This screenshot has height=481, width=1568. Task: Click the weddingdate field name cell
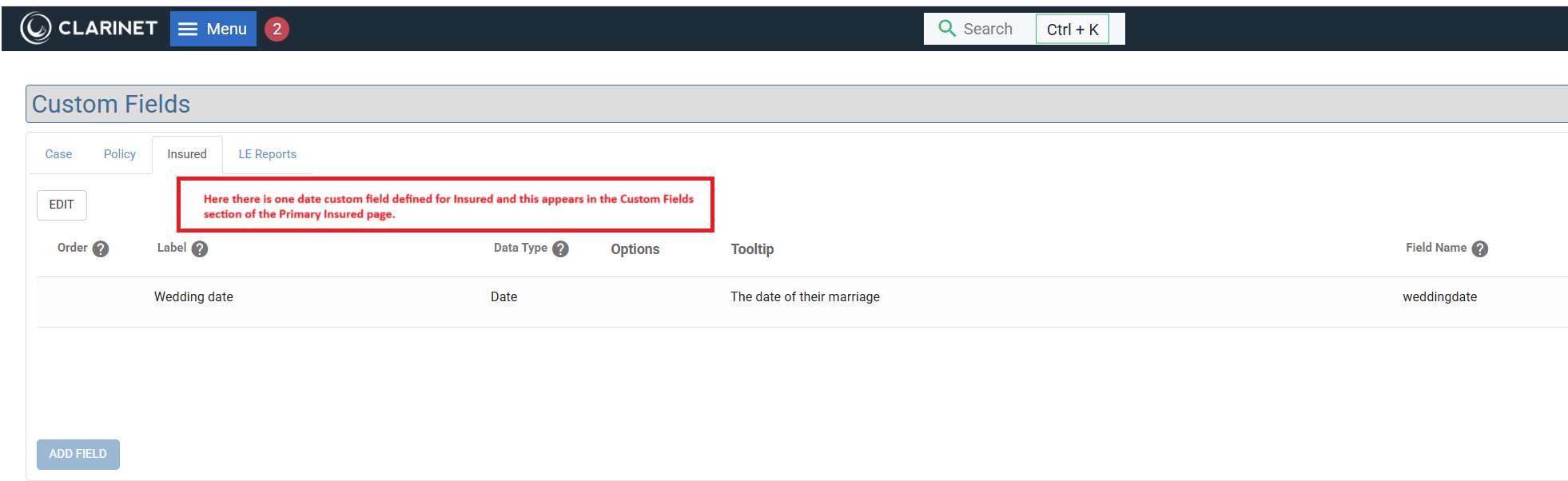(x=1439, y=296)
